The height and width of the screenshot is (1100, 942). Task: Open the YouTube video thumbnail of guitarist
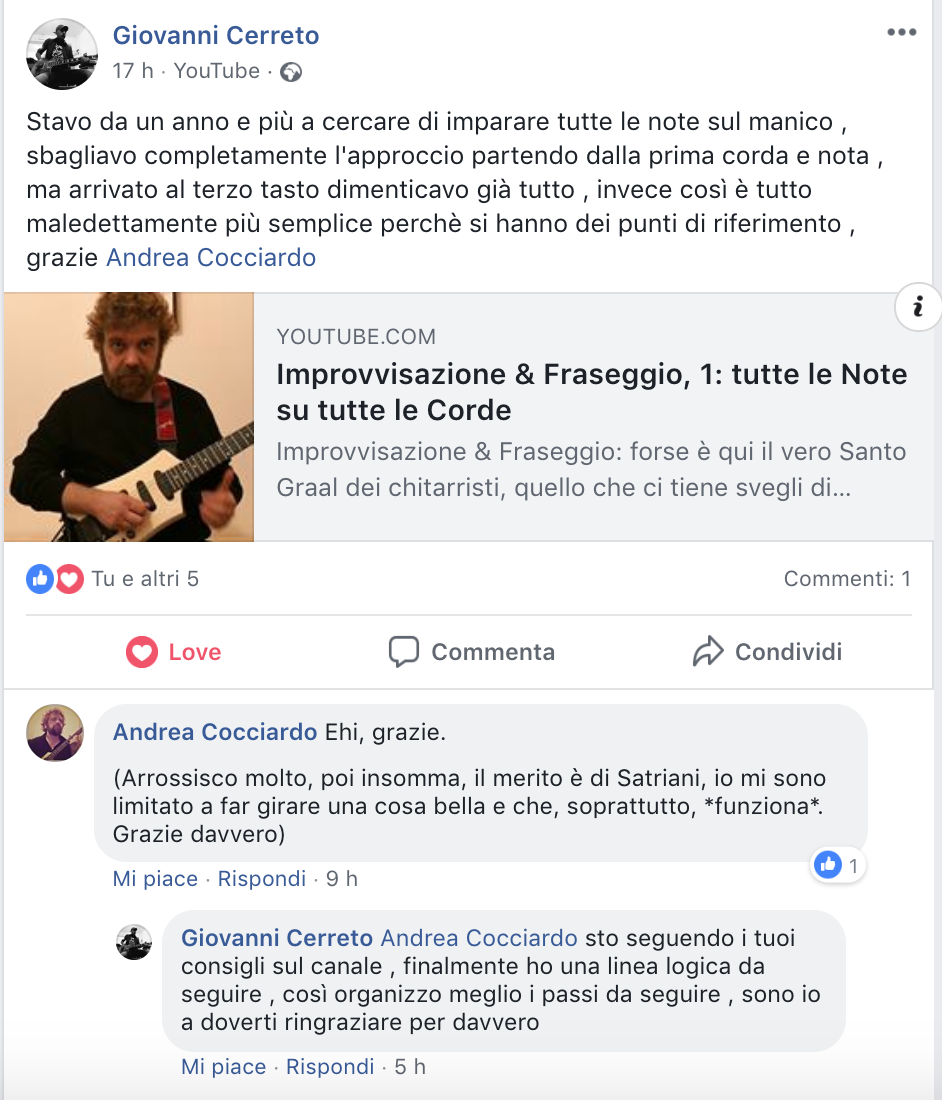pyautogui.click(x=129, y=417)
